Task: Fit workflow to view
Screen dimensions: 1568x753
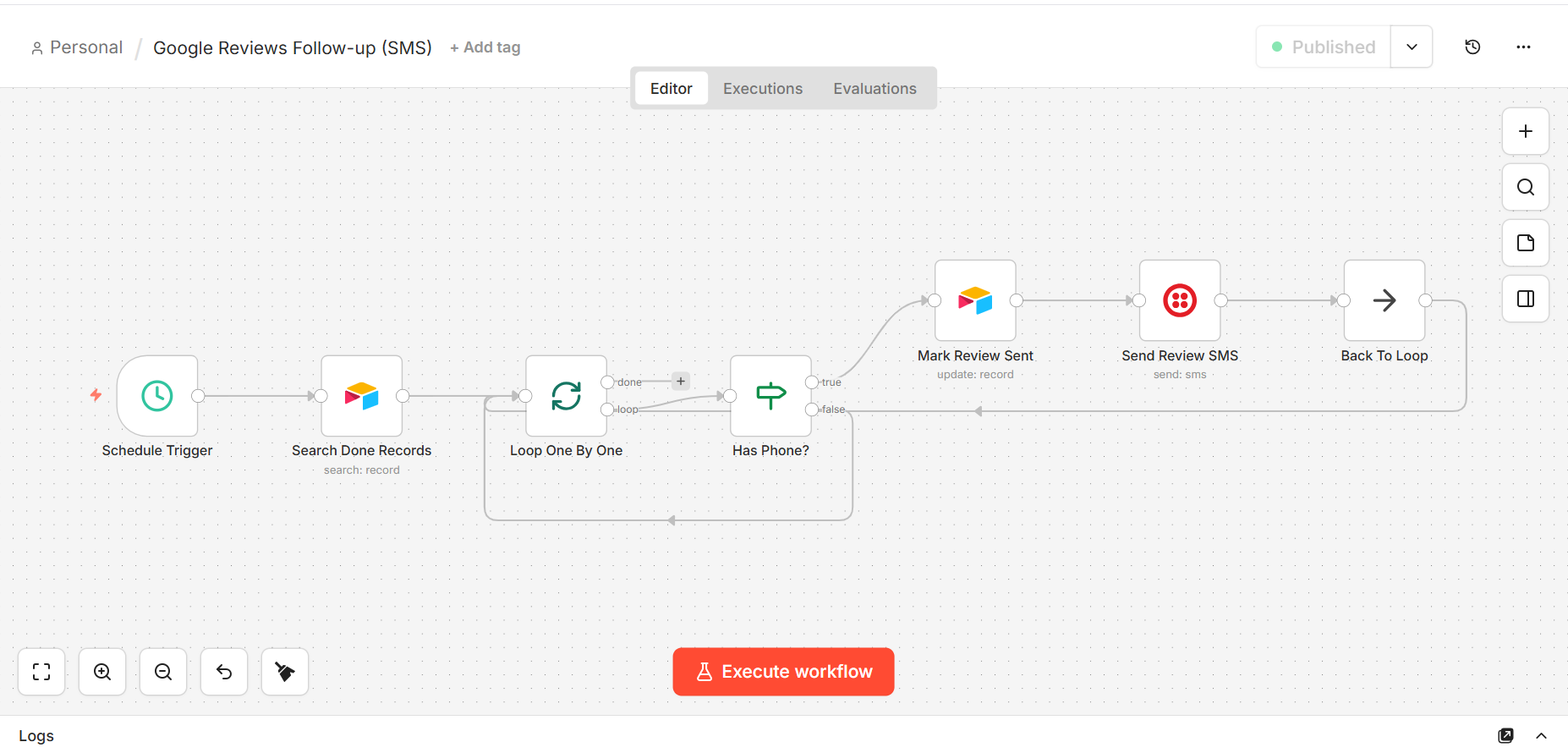Action: coord(41,672)
